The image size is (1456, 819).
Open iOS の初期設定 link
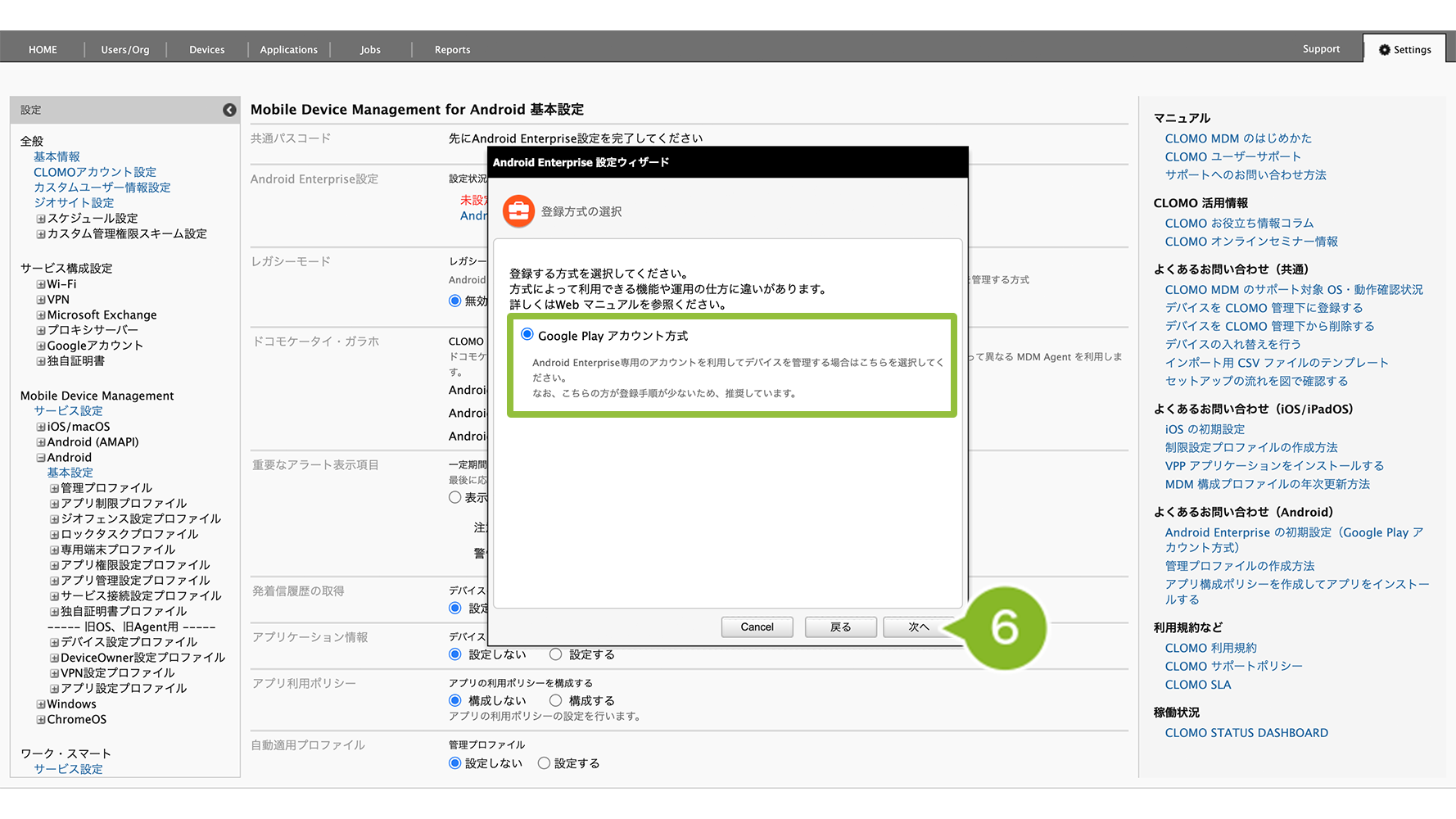[x=1205, y=429]
